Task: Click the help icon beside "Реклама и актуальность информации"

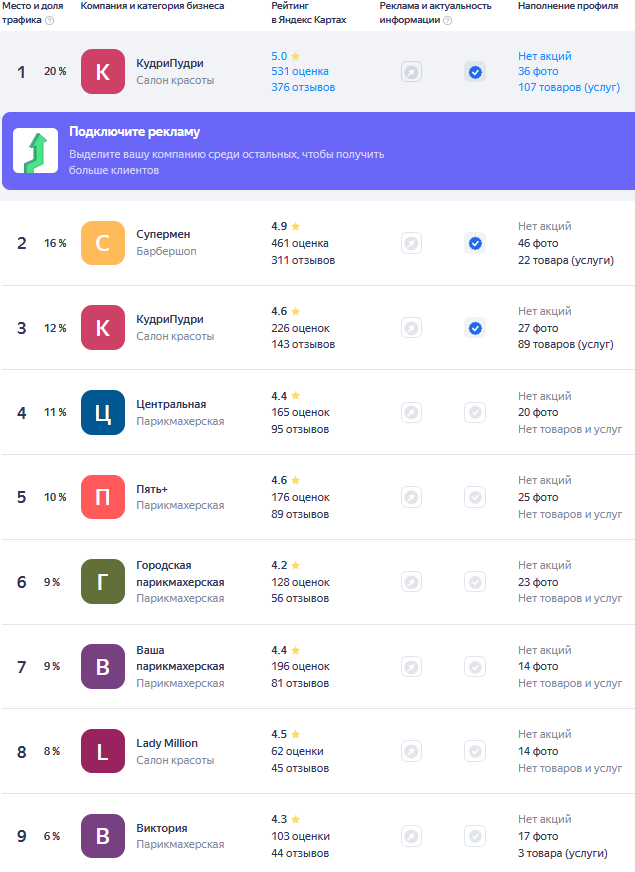Action: tap(446, 20)
